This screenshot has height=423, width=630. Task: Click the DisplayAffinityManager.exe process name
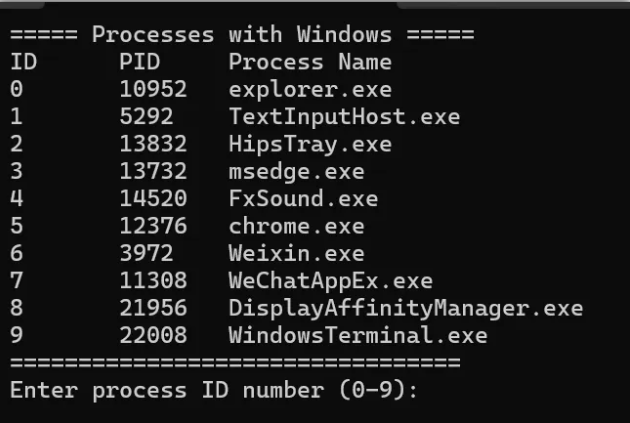pyautogui.click(x=405, y=308)
